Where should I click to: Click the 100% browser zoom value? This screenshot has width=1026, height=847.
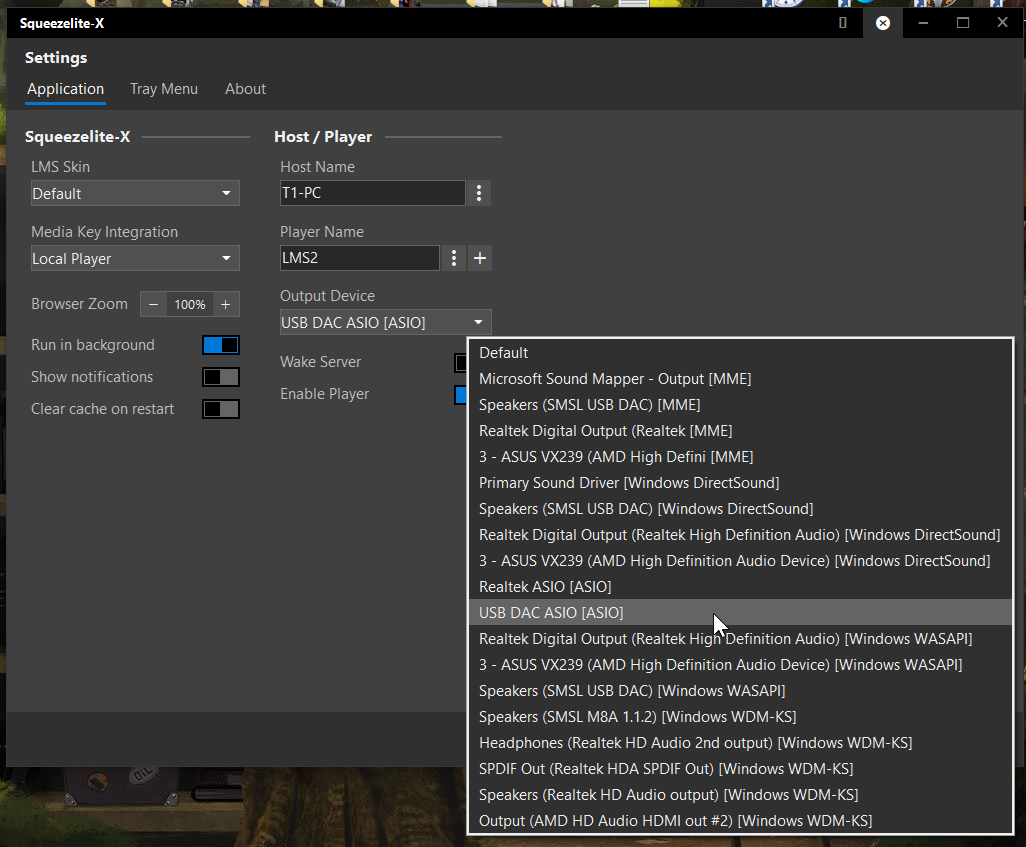190,304
